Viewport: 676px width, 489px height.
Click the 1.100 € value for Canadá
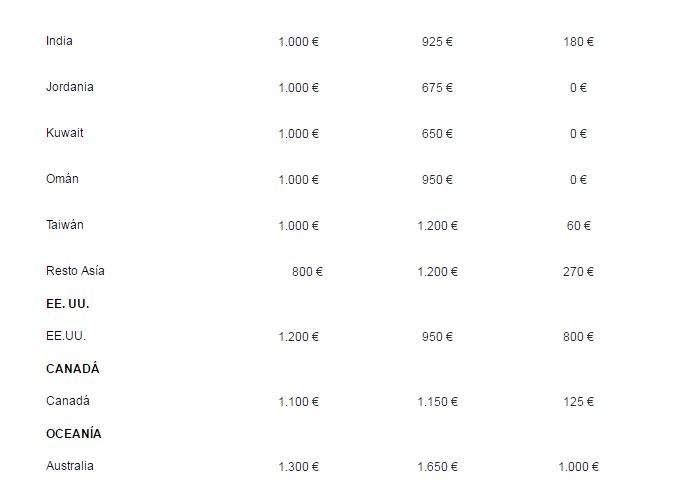(298, 402)
